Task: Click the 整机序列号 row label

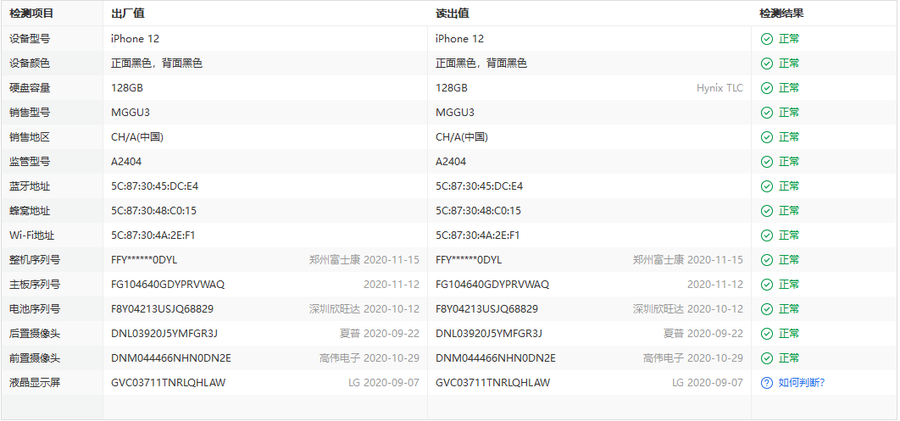Action: point(34,260)
